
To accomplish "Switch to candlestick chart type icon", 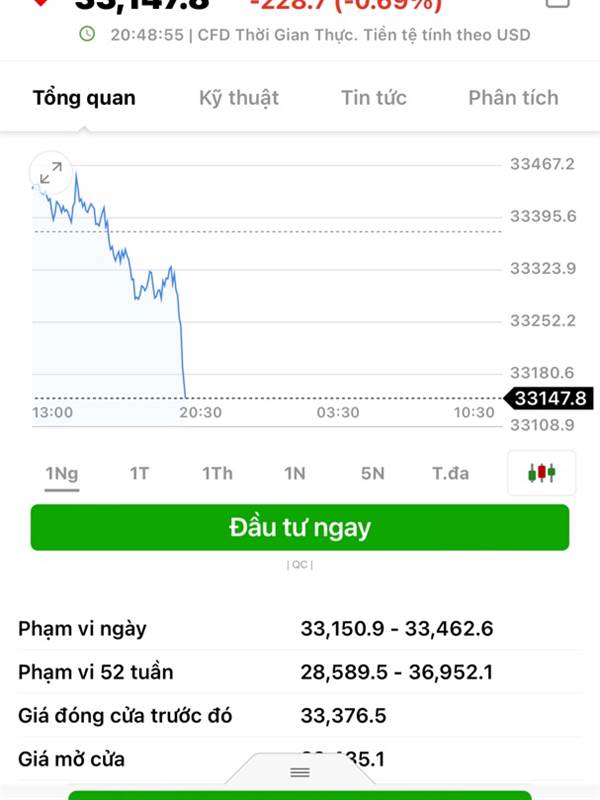I will pyautogui.click(x=541, y=473).
